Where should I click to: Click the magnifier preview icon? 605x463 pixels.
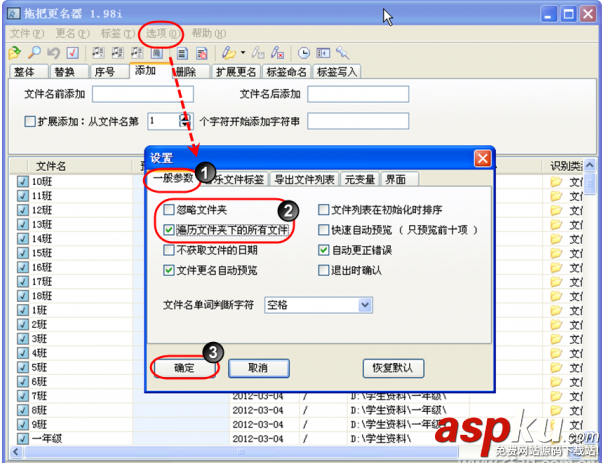click(35, 53)
